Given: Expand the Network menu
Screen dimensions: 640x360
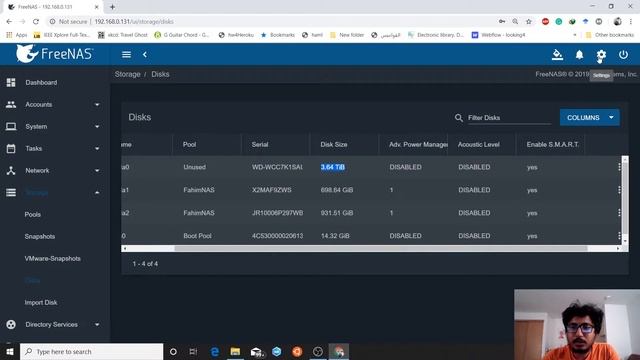Looking at the screenshot, I should (97, 171).
